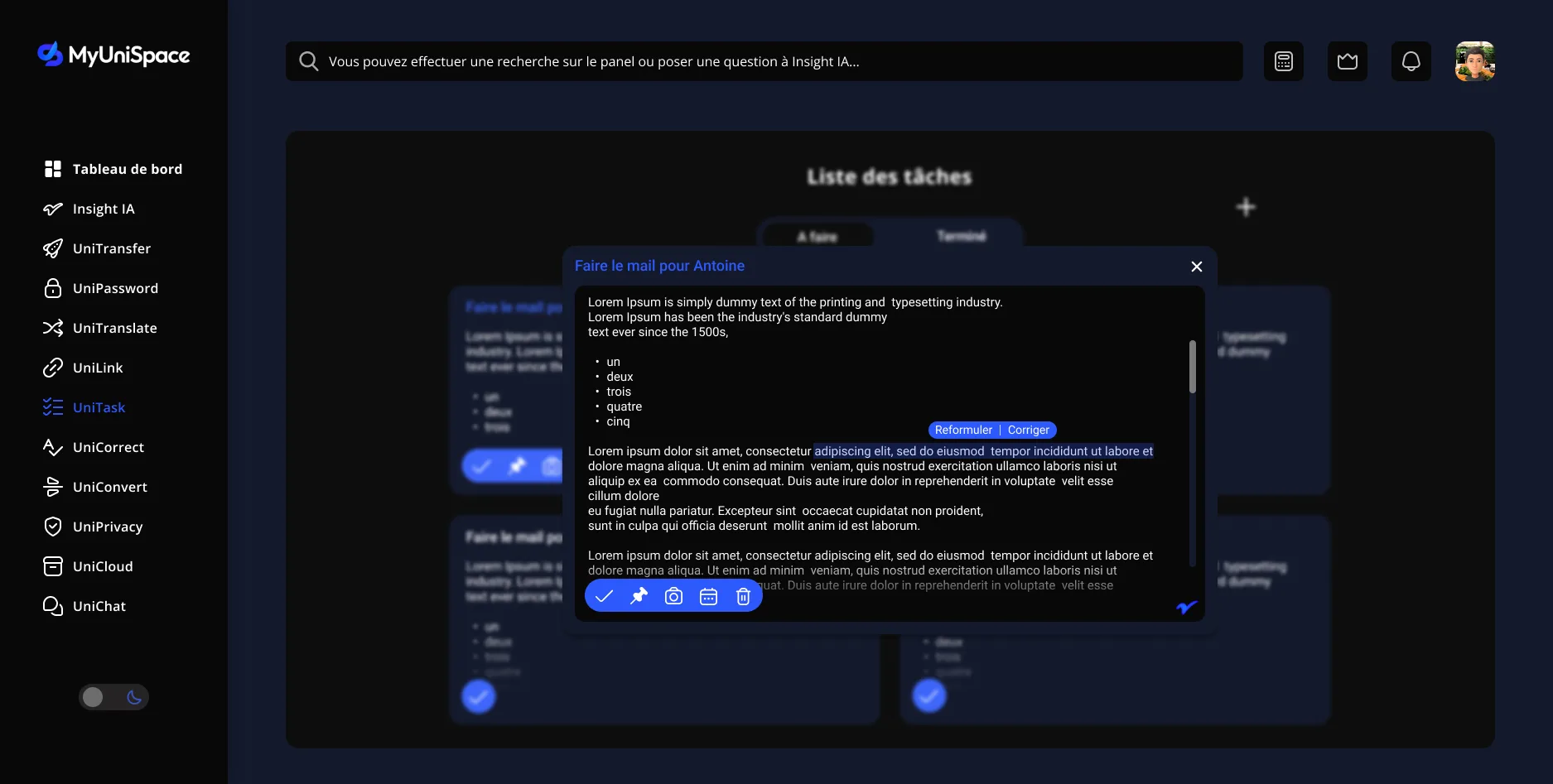Mark task done with popup checkmark icon
This screenshot has height=784, width=1553.
(605, 596)
